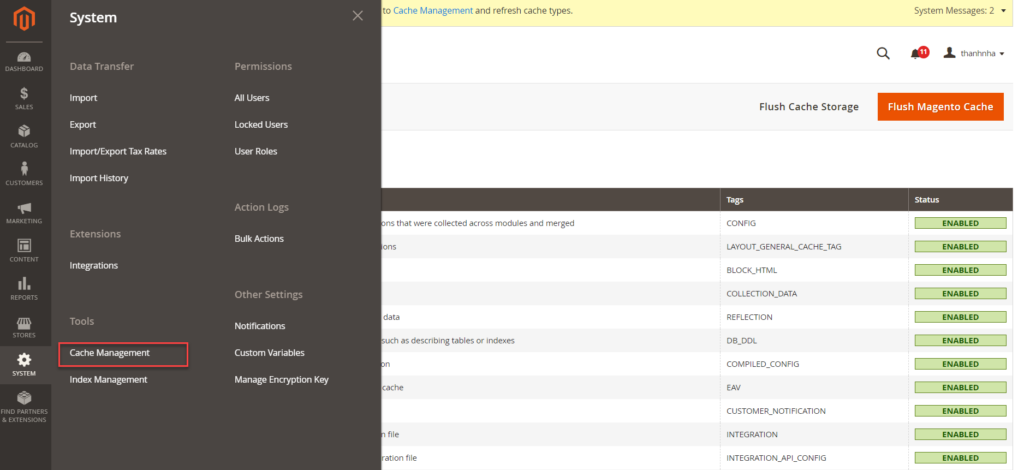The height and width of the screenshot is (470, 1024).
Task: Click the EAV tag cell
Action: click(x=814, y=388)
